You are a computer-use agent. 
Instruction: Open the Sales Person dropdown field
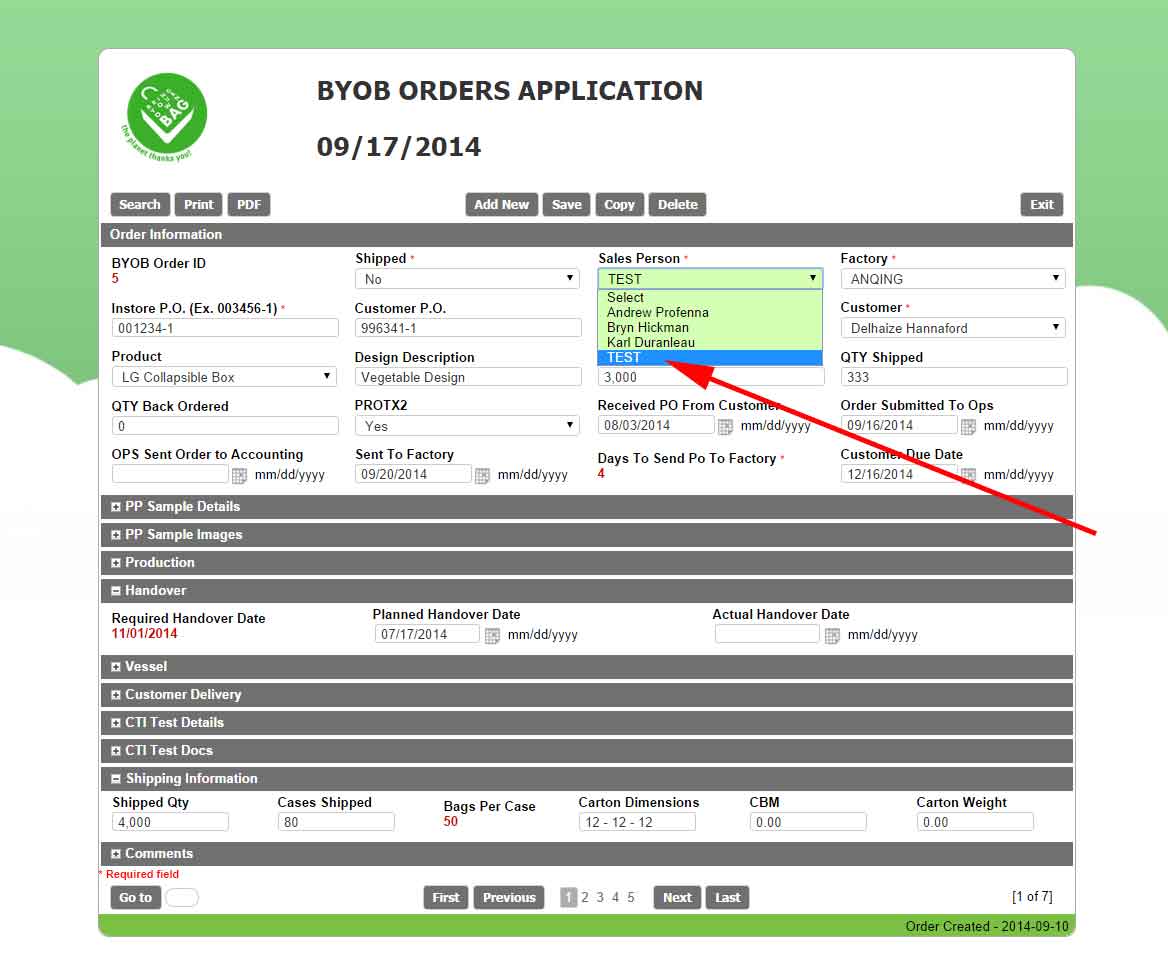coord(710,279)
